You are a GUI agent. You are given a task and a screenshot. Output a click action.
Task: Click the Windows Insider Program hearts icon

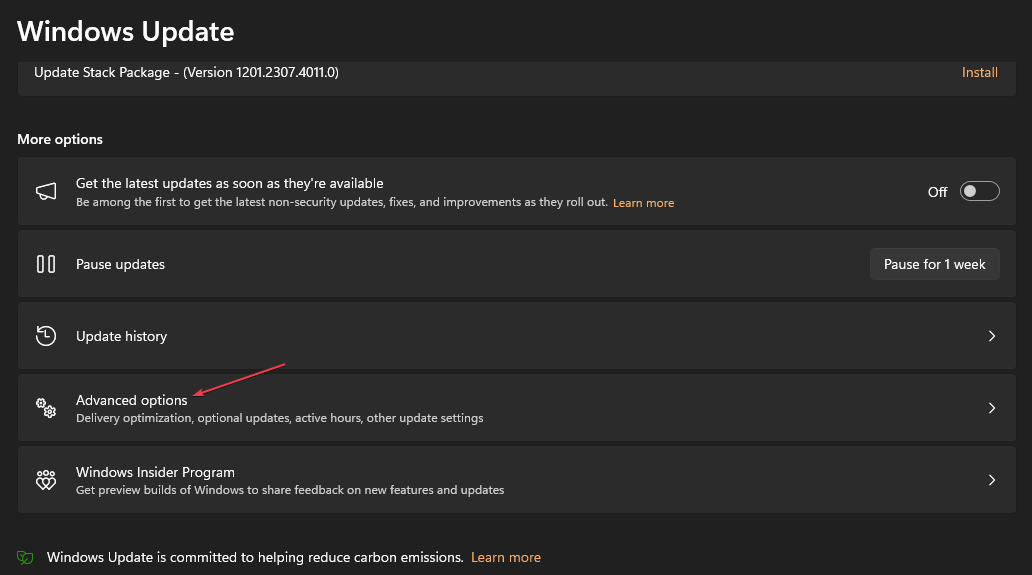click(x=46, y=480)
